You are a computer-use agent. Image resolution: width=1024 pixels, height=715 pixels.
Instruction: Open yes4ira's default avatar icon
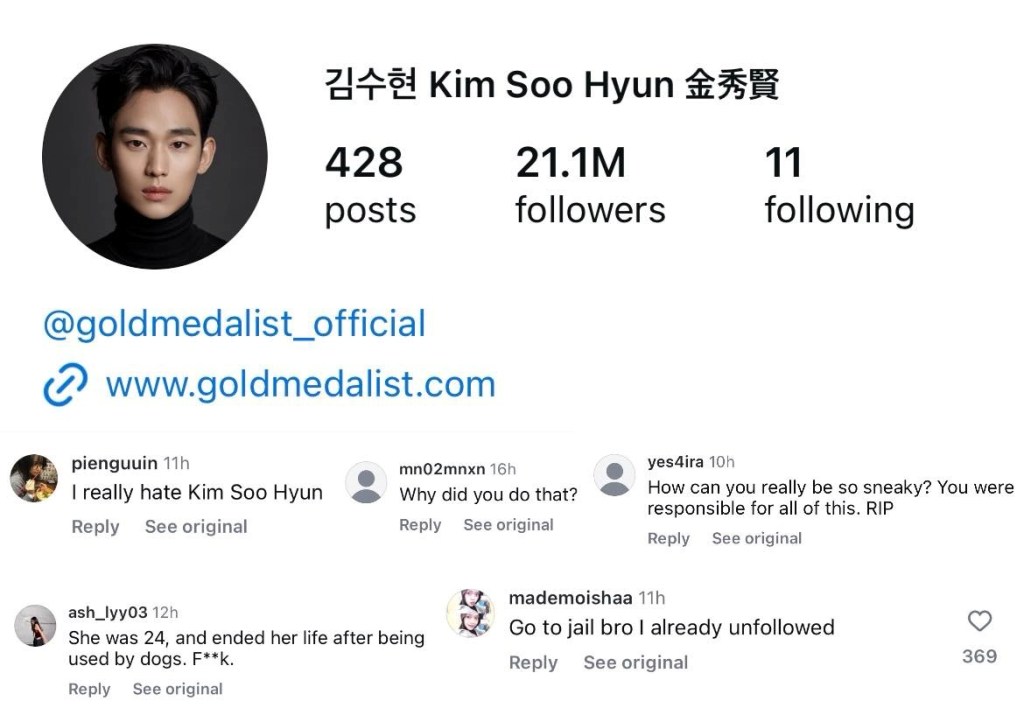click(615, 475)
